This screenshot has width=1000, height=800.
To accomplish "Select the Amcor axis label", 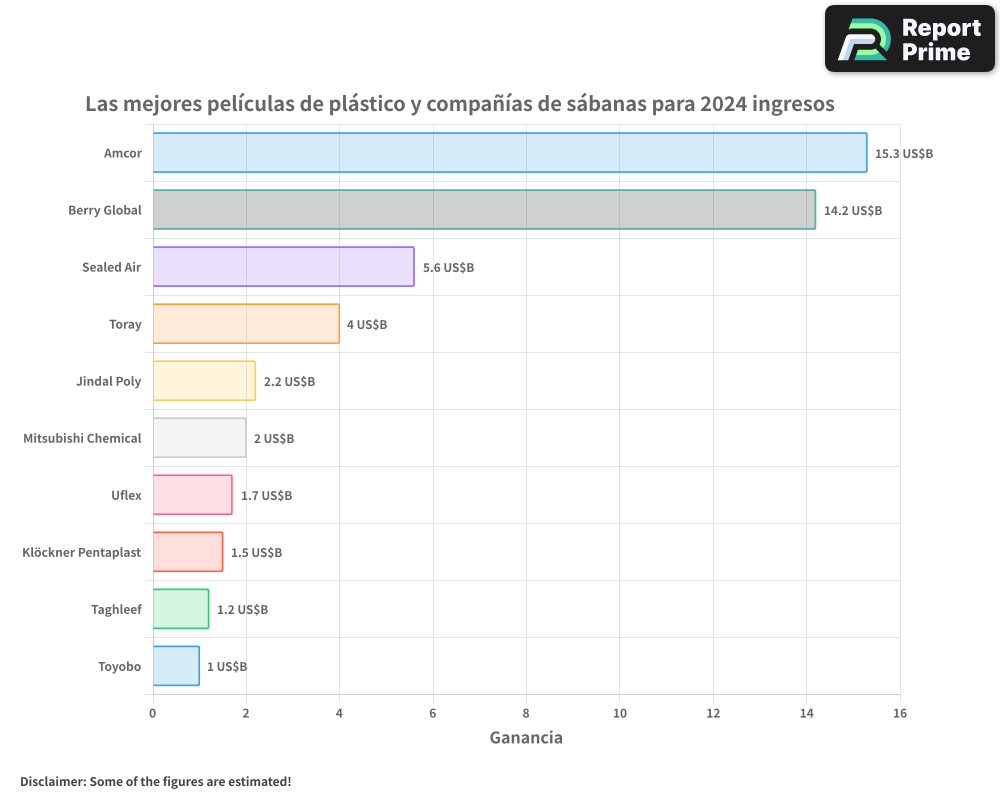I will [x=122, y=153].
